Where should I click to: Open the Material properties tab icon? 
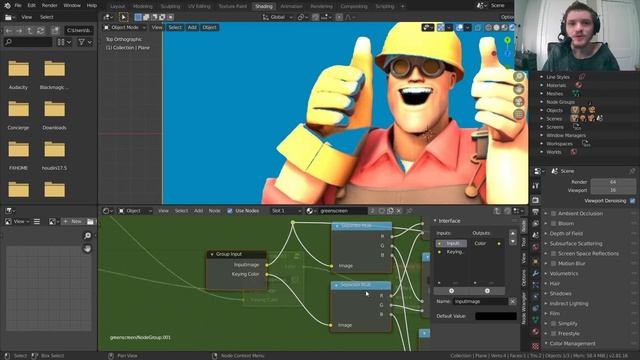click(x=536, y=331)
